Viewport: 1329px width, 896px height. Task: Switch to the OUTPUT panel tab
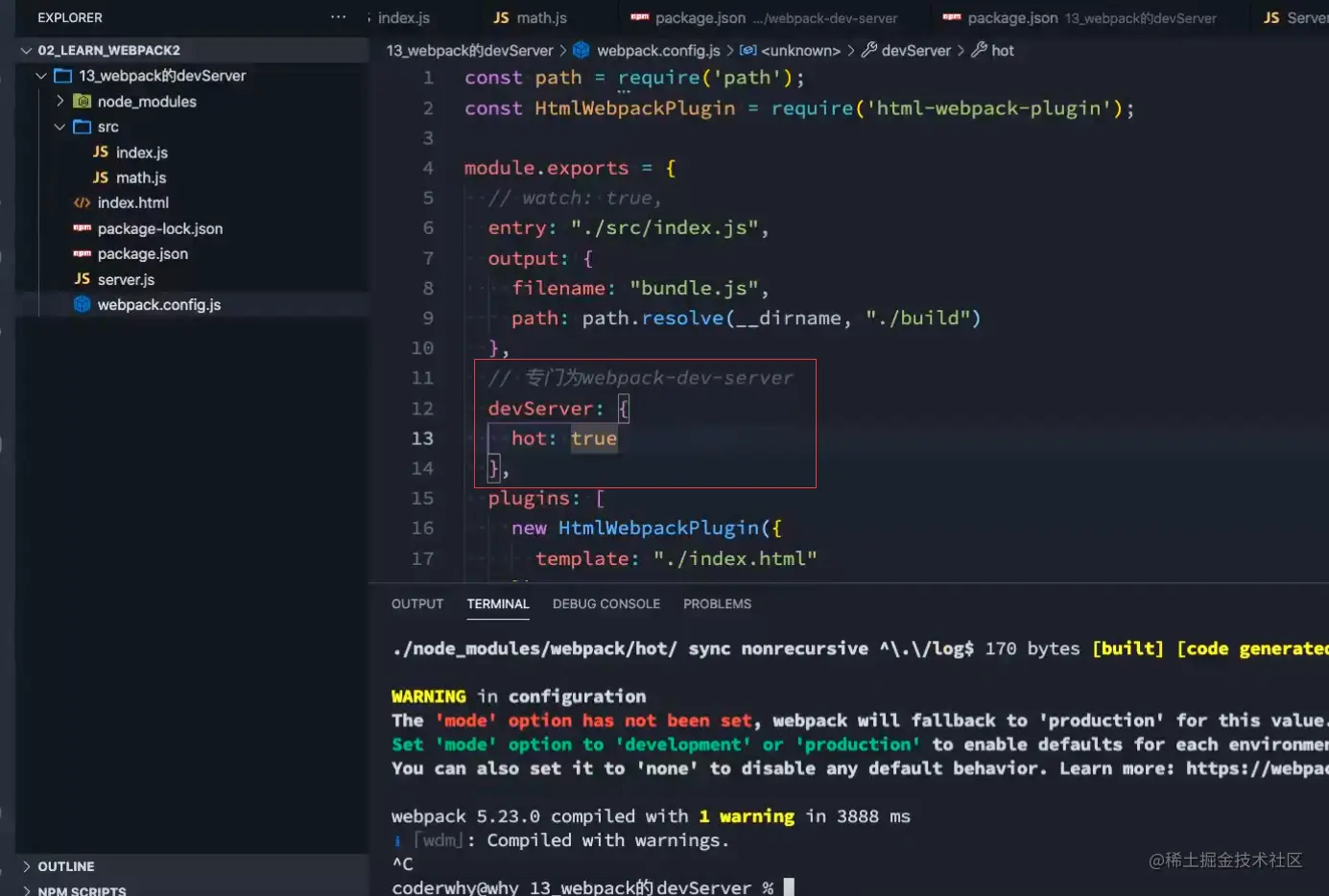[x=417, y=603]
